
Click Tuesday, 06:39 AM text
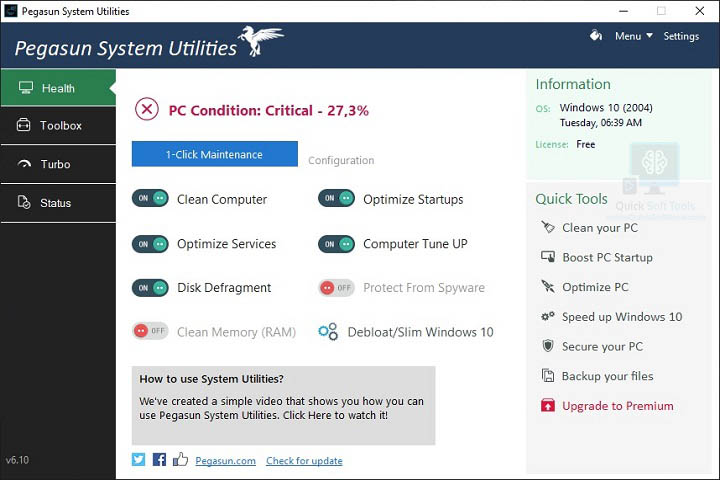pyautogui.click(x=601, y=123)
